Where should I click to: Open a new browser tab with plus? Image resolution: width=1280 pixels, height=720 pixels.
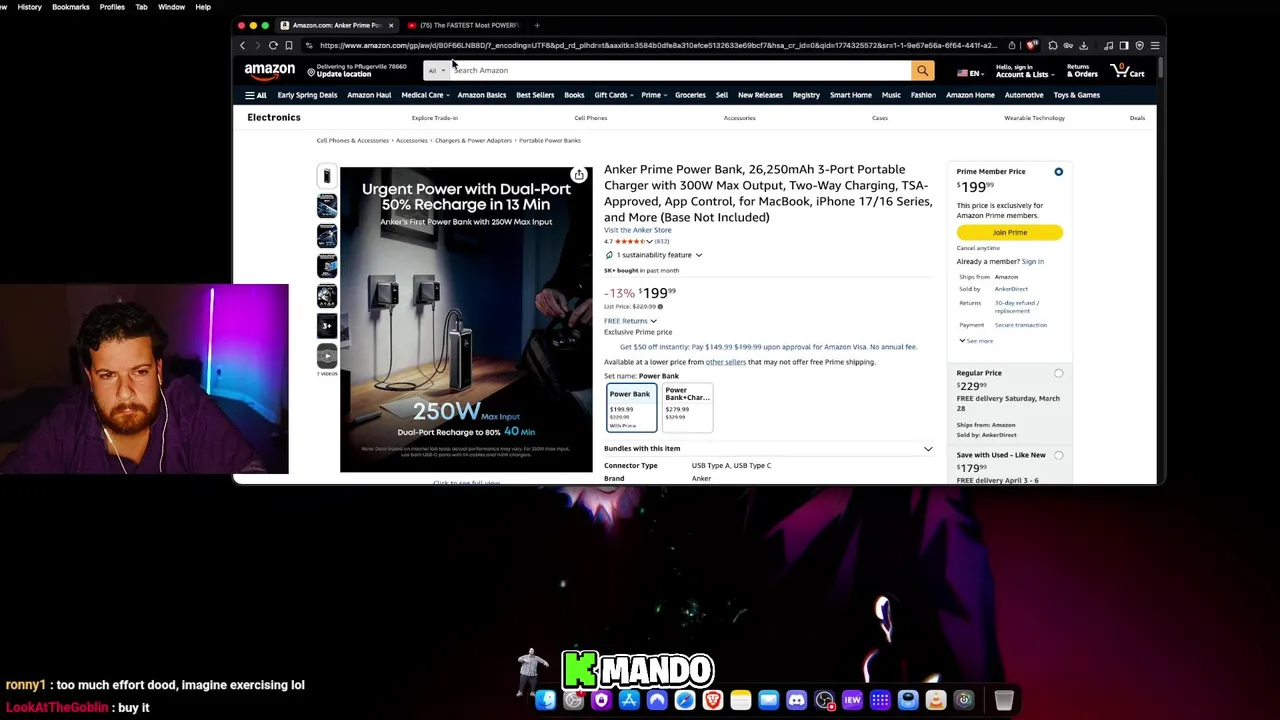[537, 25]
